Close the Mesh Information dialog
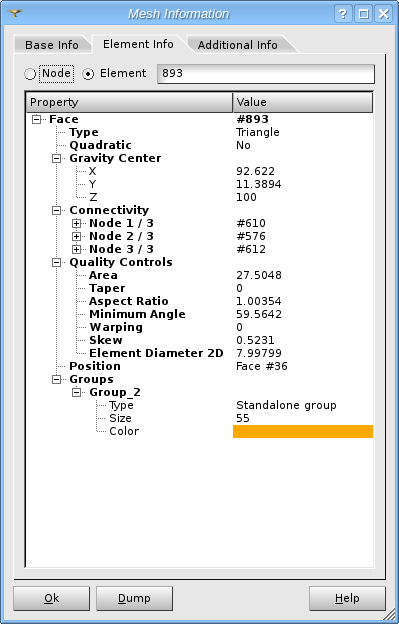Image resolution: width=399 pixels, height=624 pixels. click(x=383, y=14)
